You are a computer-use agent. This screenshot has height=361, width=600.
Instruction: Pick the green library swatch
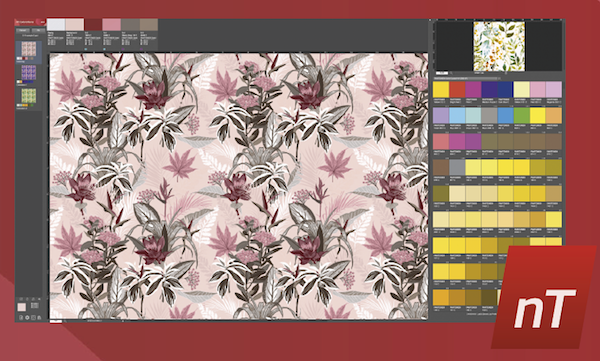click(521, 115)
